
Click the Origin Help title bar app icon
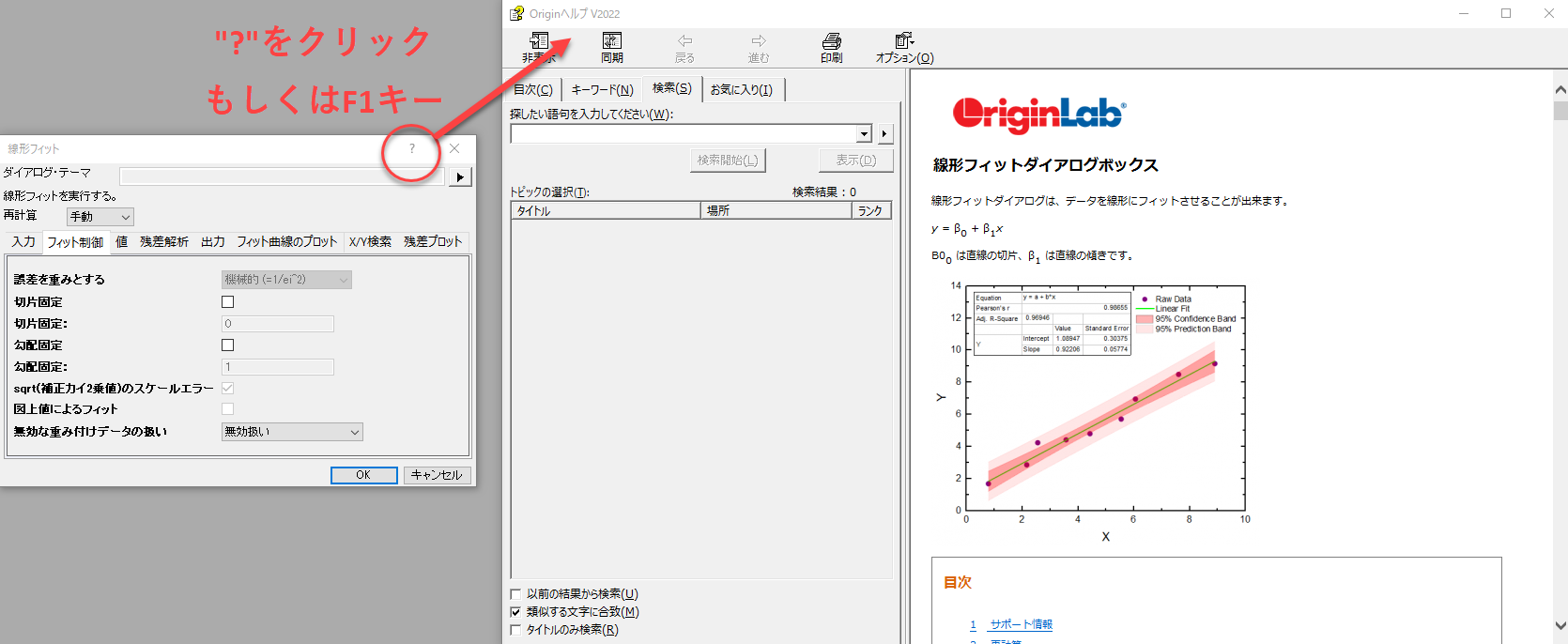click(x=516, y=13)
